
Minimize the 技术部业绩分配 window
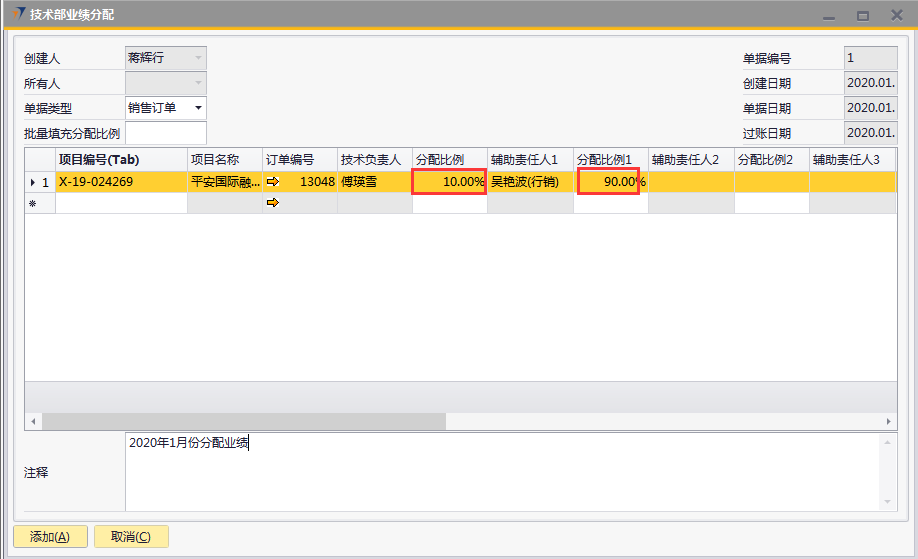[827, 16]
